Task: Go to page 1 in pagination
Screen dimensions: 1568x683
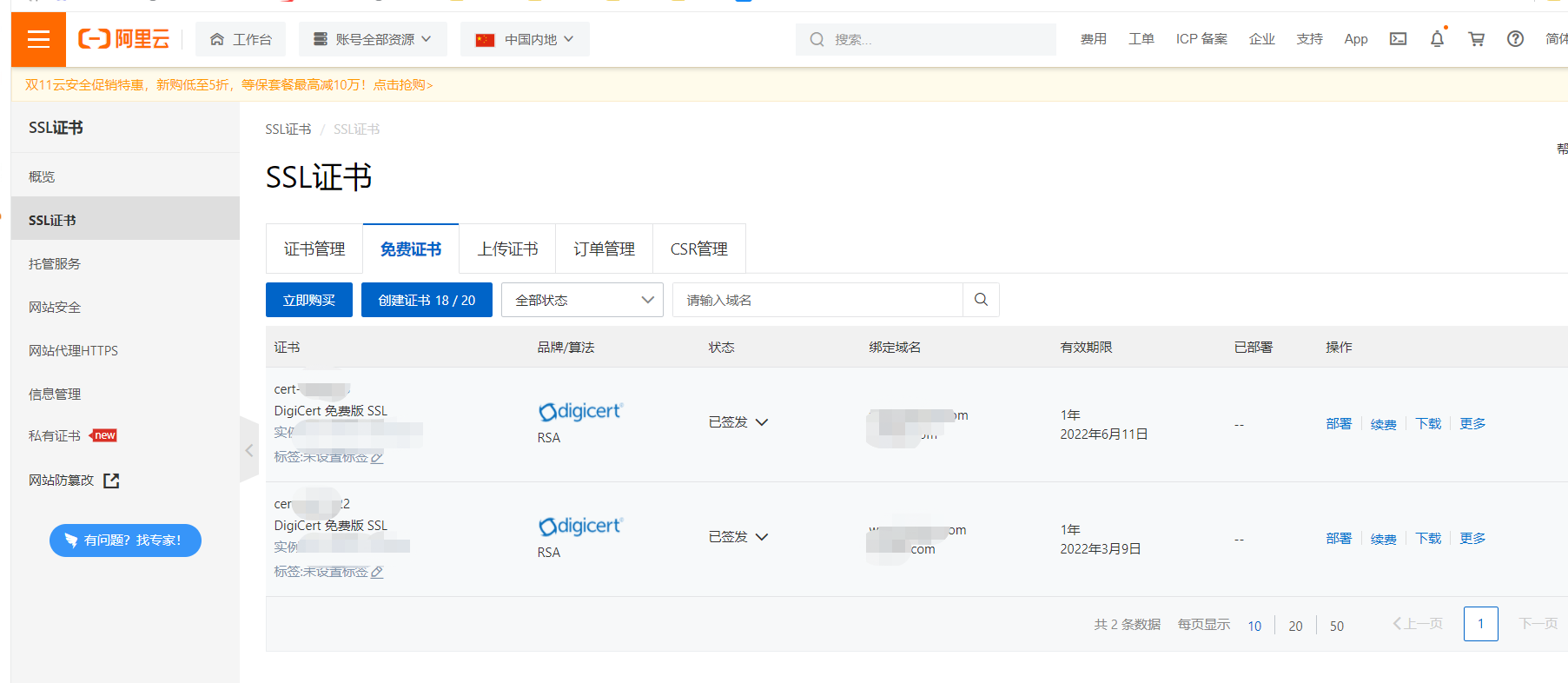Action: tap(1480, 624)
